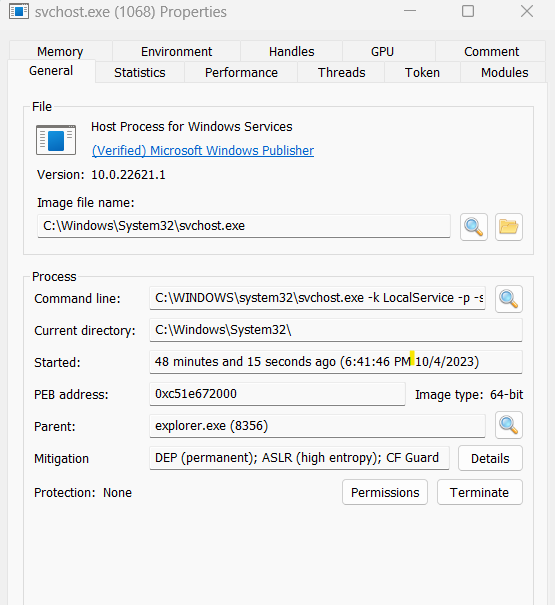Inspect the image file with magnifier icon

pyautogui.click(x=474, y=227)
